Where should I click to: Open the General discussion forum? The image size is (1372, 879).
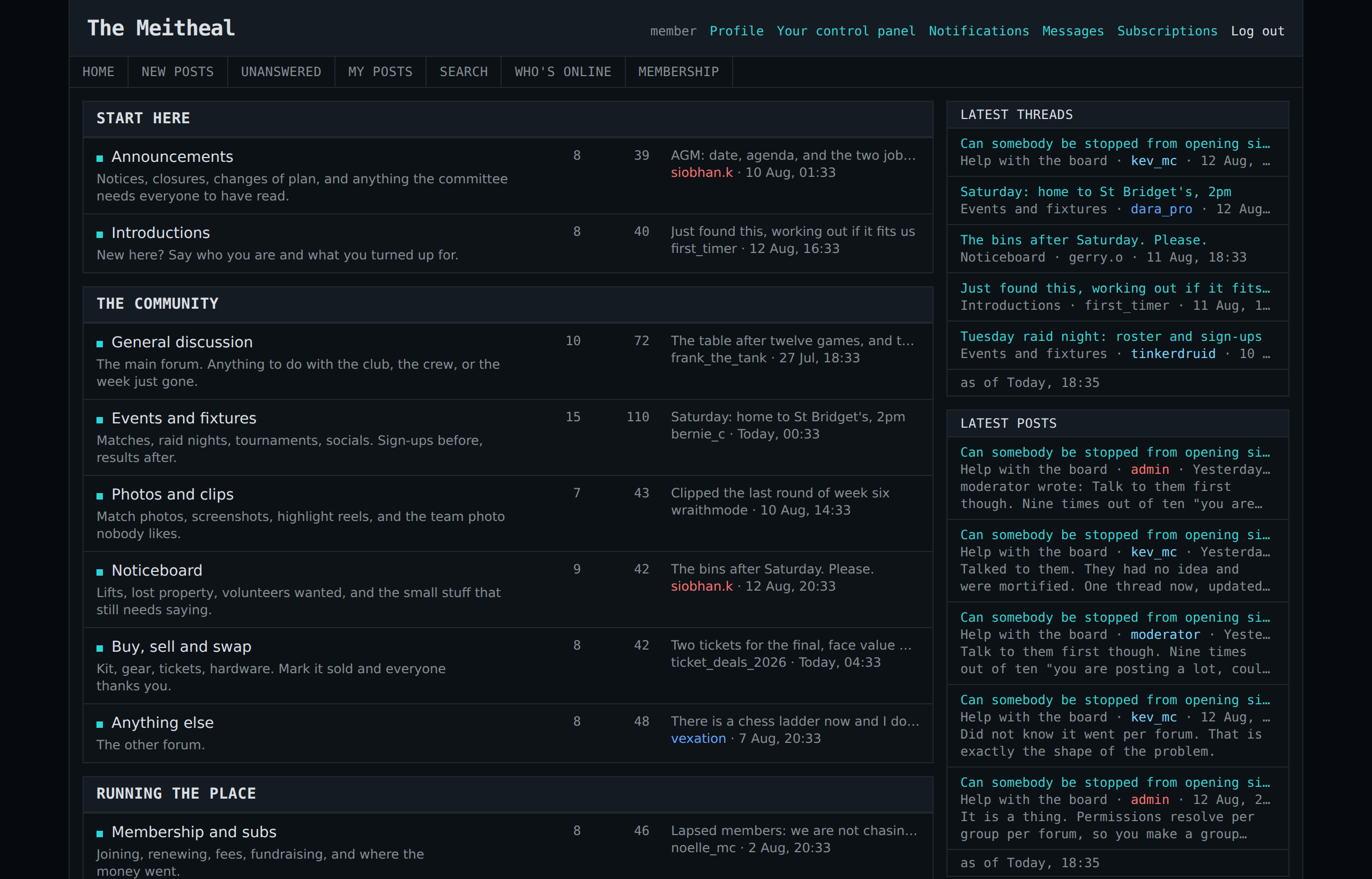tap(182, 342)
